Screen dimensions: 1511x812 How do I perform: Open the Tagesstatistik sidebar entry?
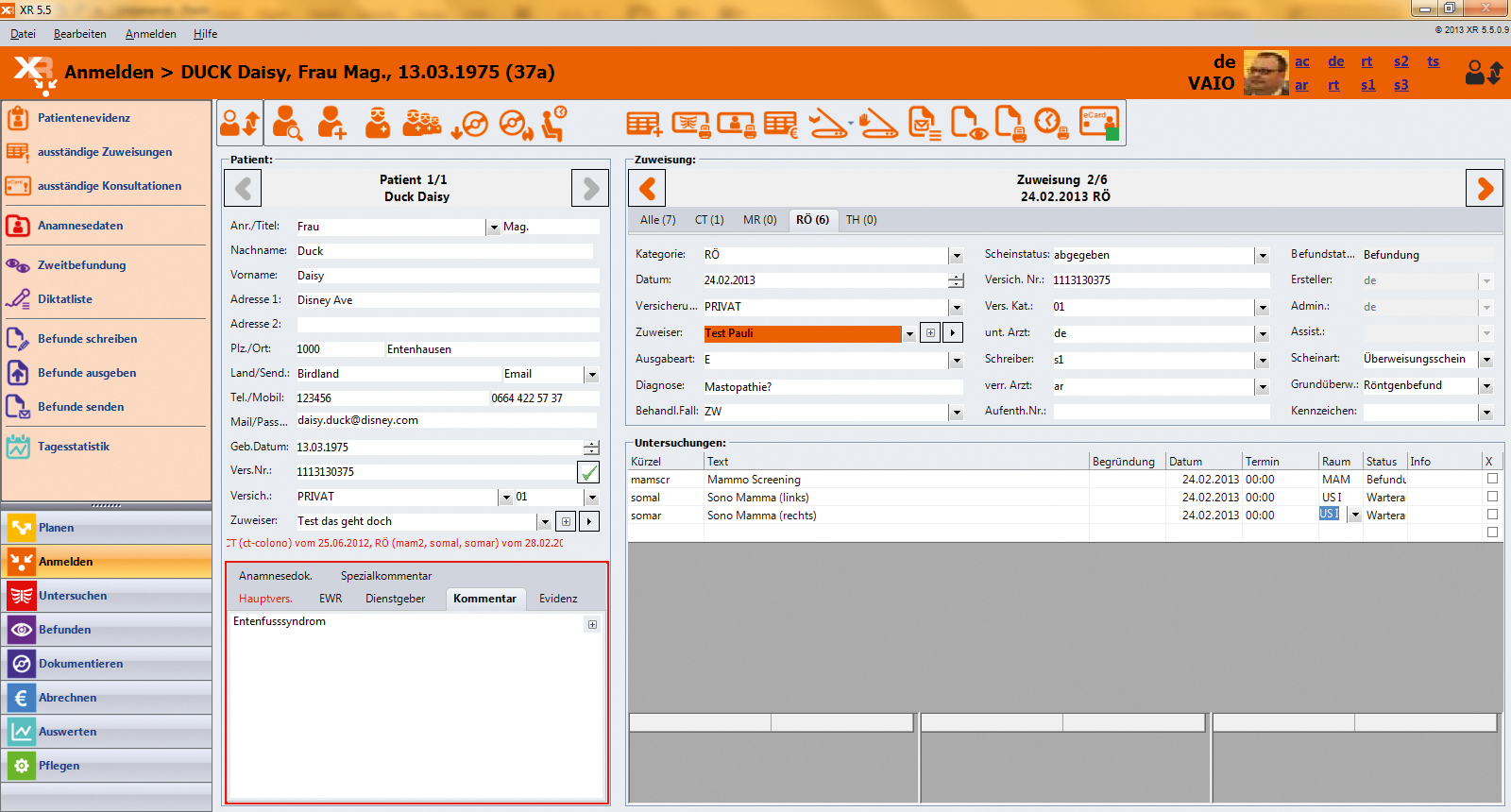(74, 447)
